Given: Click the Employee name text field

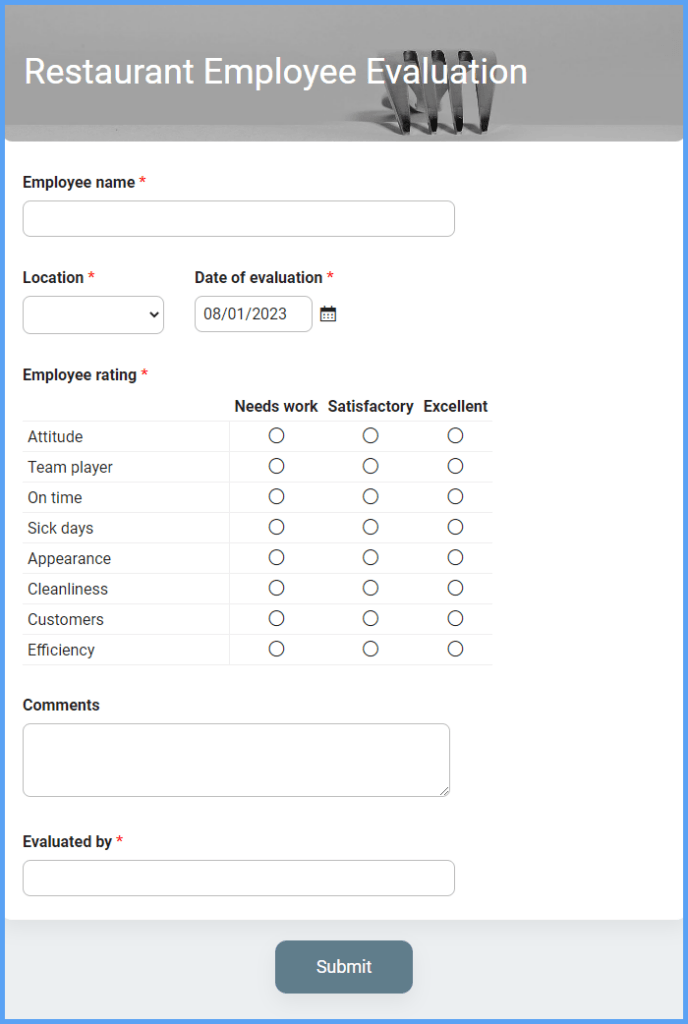Looking at the screenshot, I should pos(238,219).
